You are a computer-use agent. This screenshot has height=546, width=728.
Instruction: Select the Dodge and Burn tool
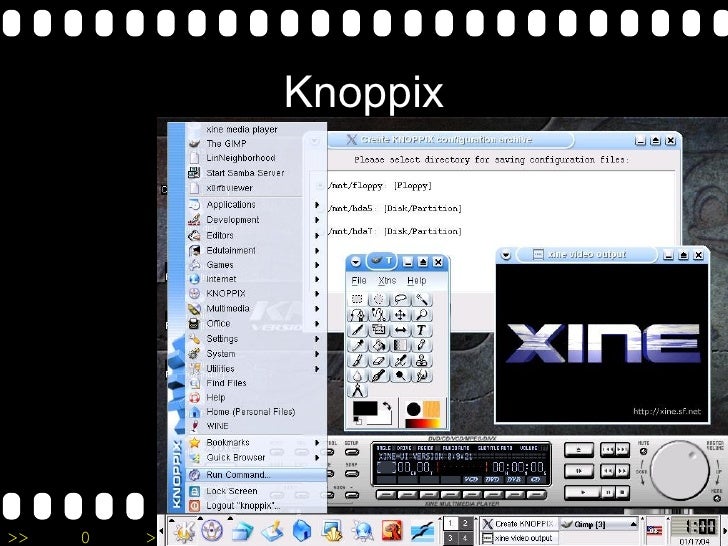click(400, 376)
